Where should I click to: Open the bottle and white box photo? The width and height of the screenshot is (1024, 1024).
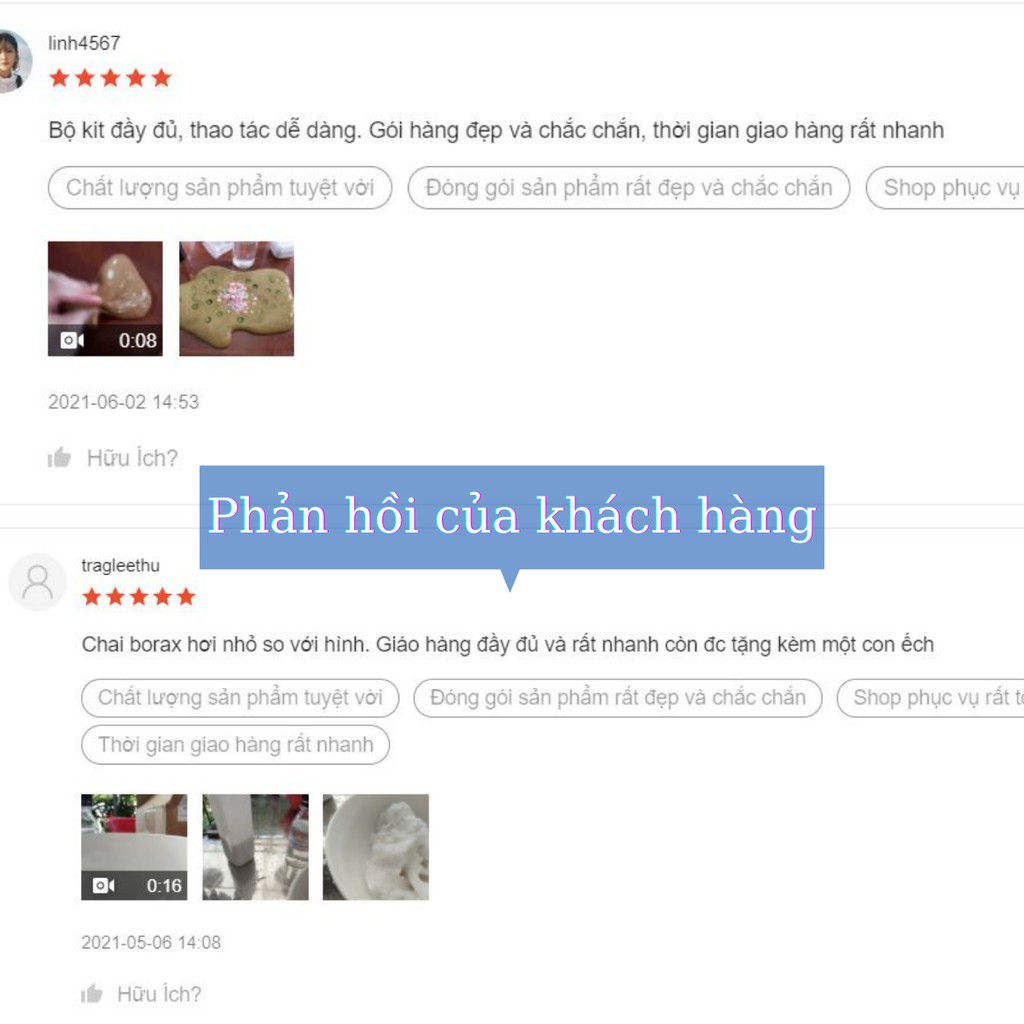255,847
